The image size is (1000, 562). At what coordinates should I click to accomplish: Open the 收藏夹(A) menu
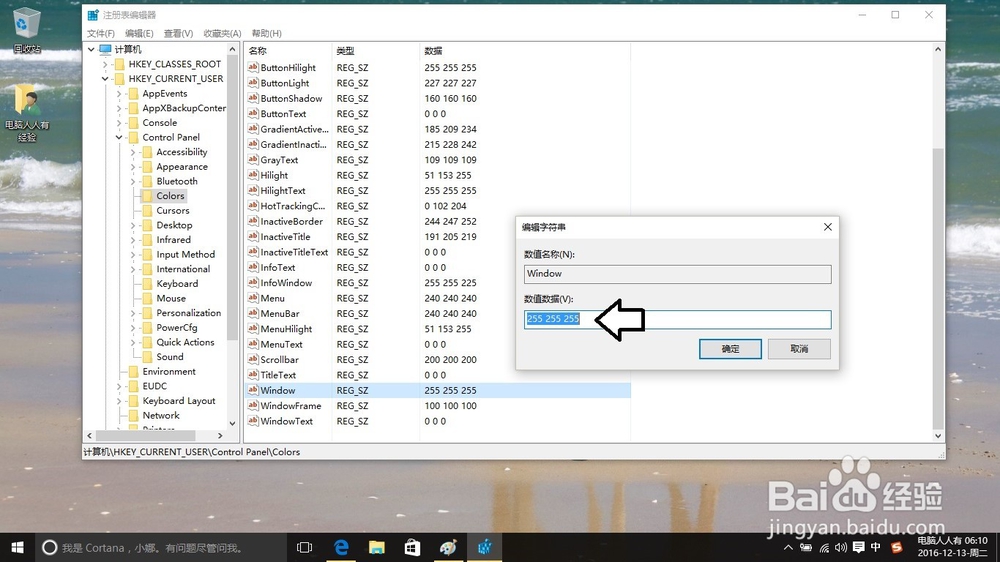[222, 33]
